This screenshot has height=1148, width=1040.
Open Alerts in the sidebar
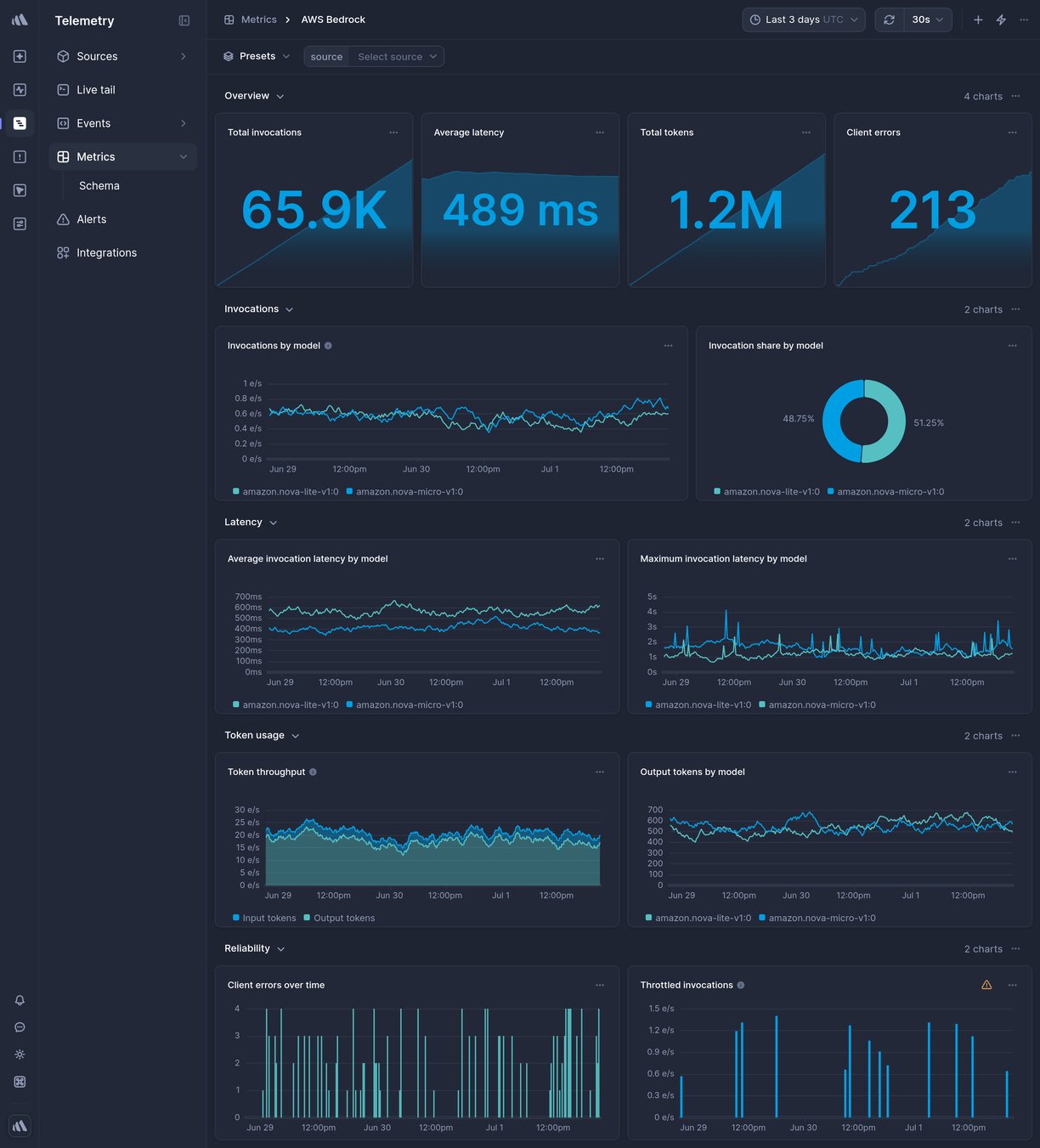point(122,219)
